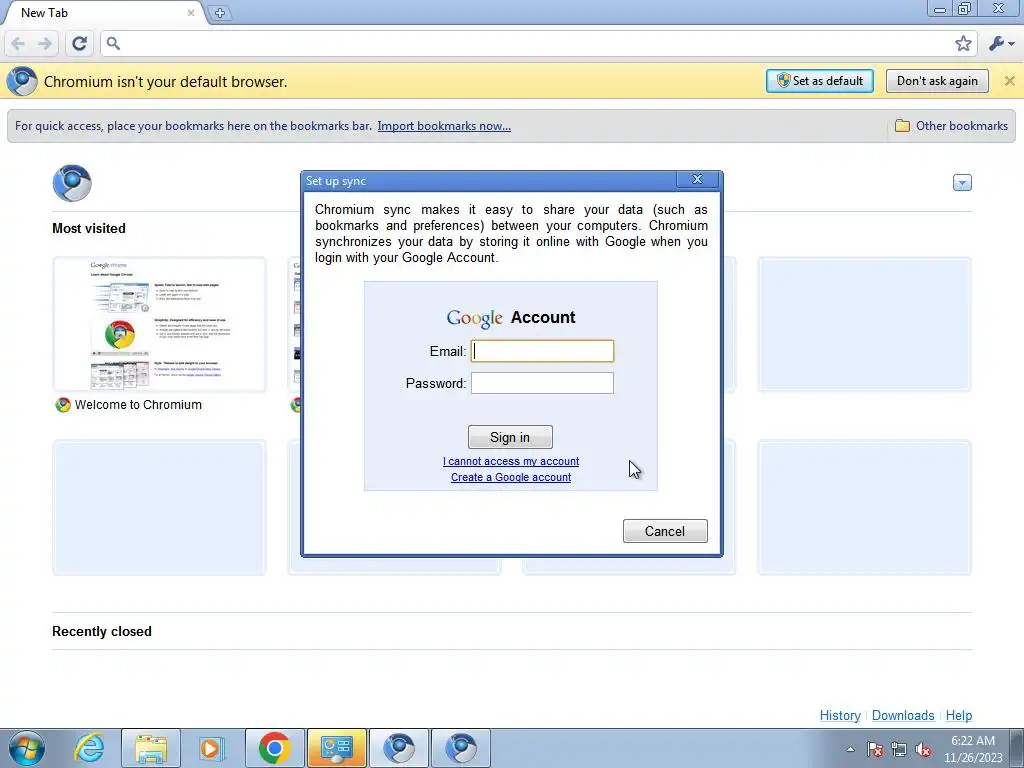Open the clock showing 6:22 AM
1024x768 pixels.
point(973,749)
